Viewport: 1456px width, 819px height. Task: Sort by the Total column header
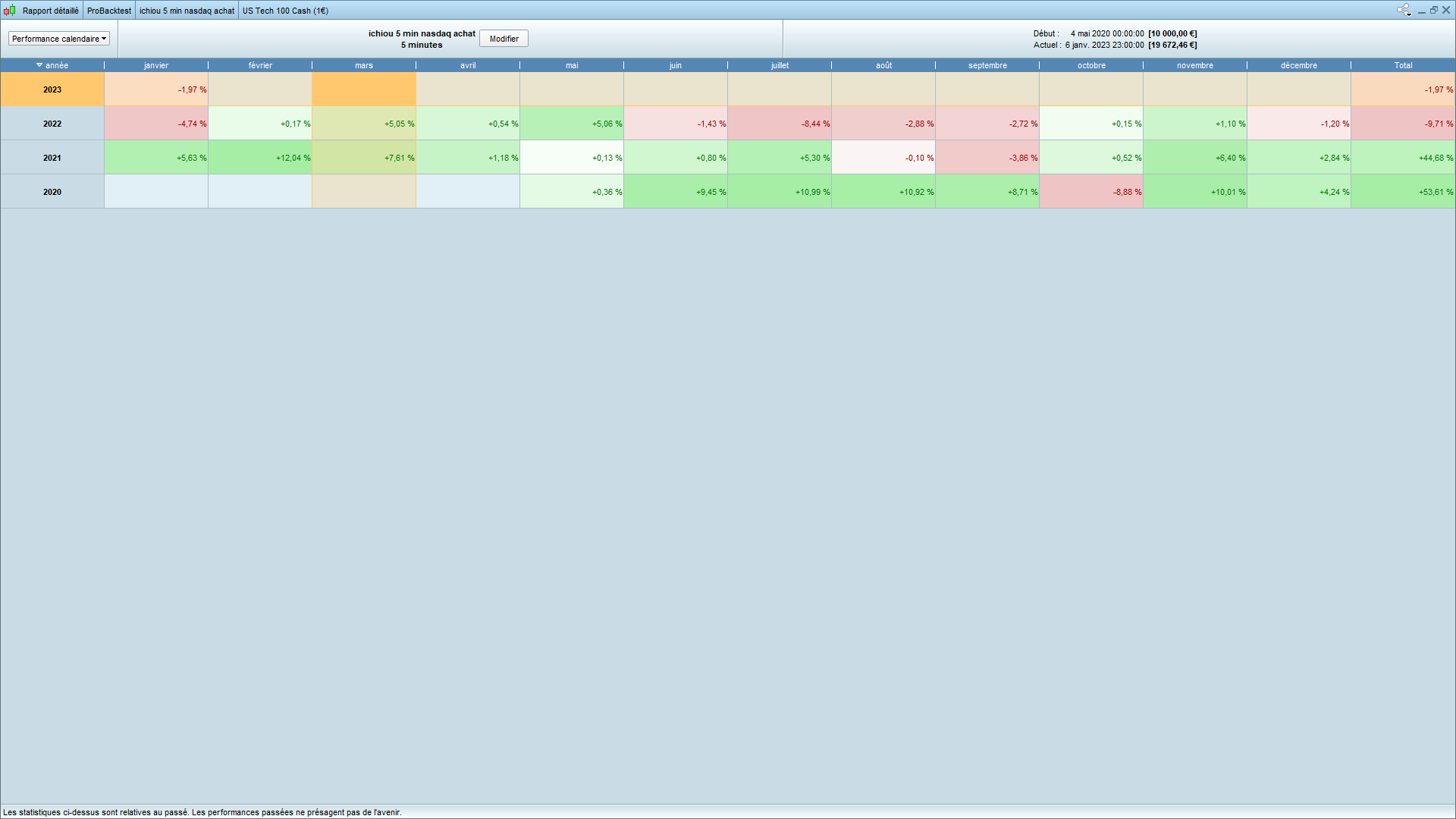click(x=1403, y=65)
